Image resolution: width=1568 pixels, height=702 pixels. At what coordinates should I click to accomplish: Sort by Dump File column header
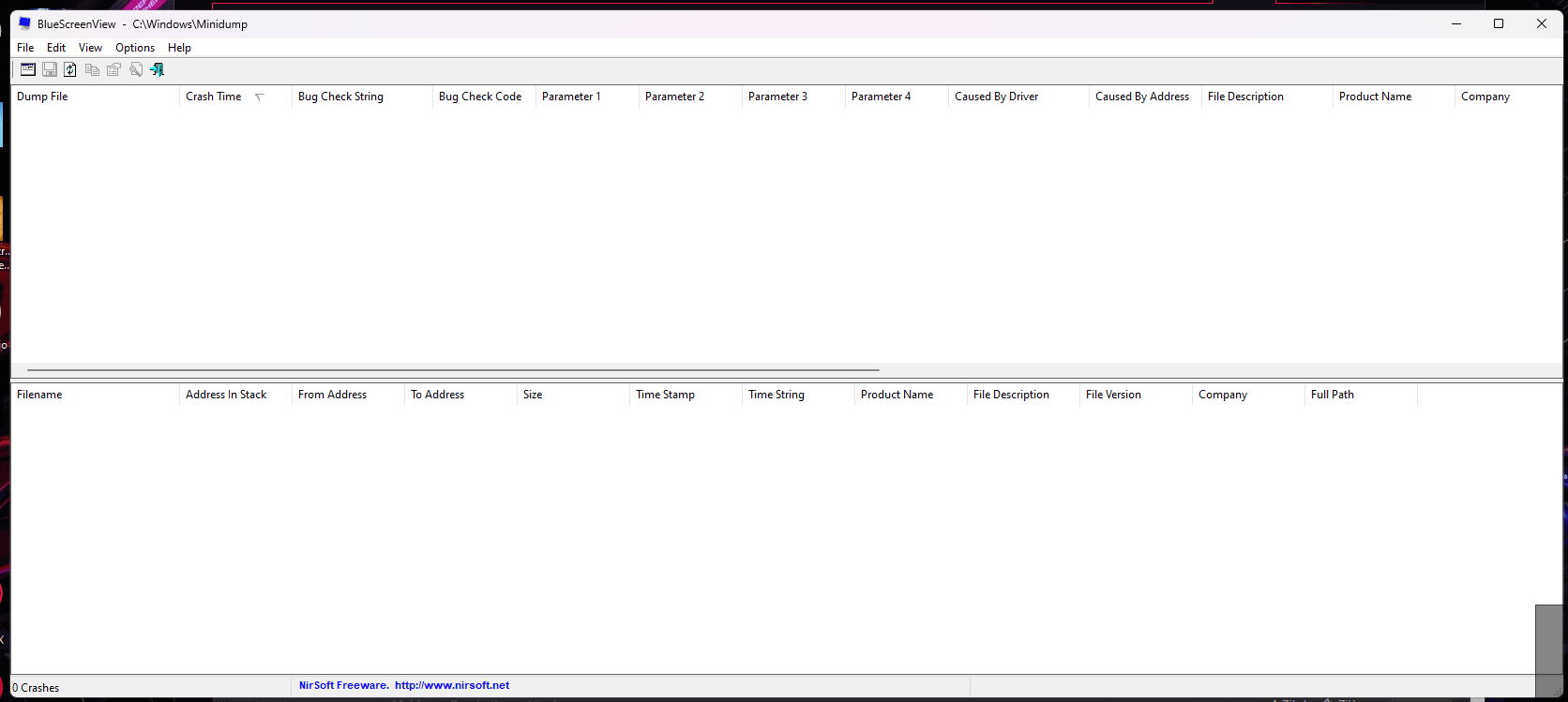tap(95, 97)
